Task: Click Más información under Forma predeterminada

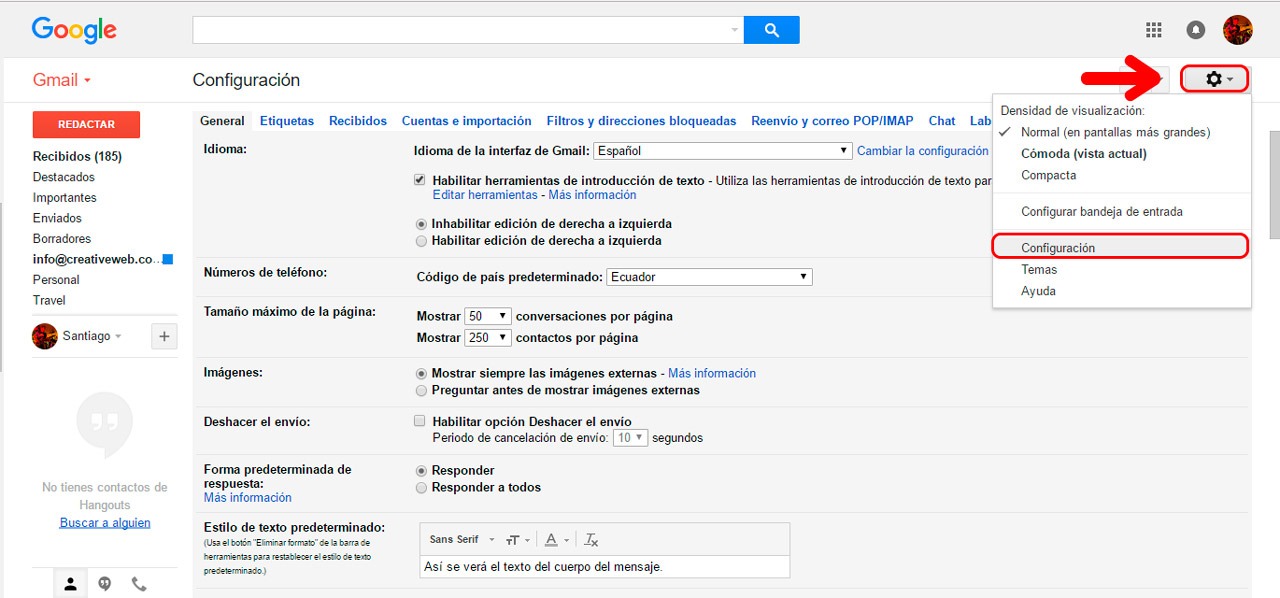Action: pos(248,498)
